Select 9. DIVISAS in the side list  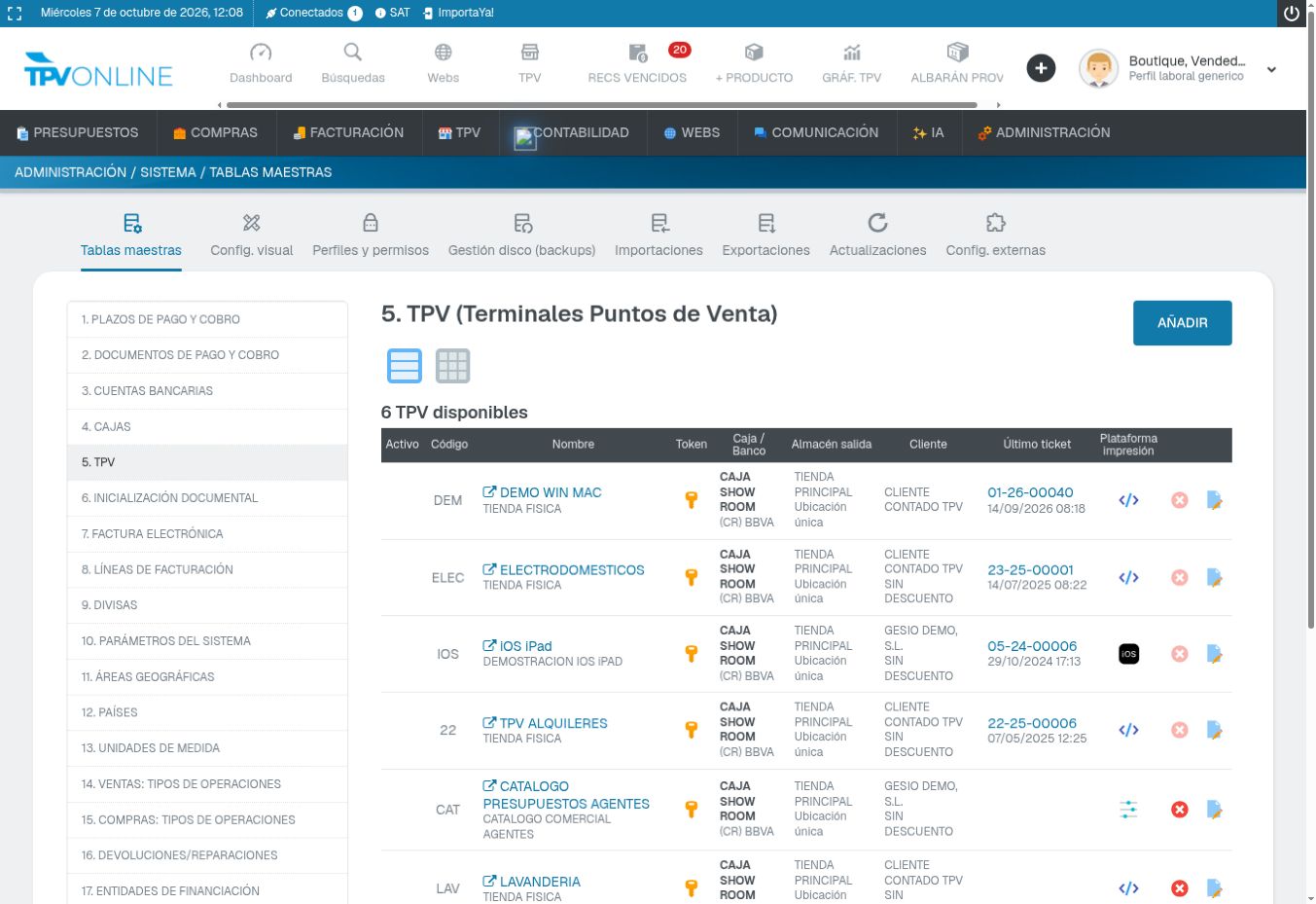pos(207,605)
